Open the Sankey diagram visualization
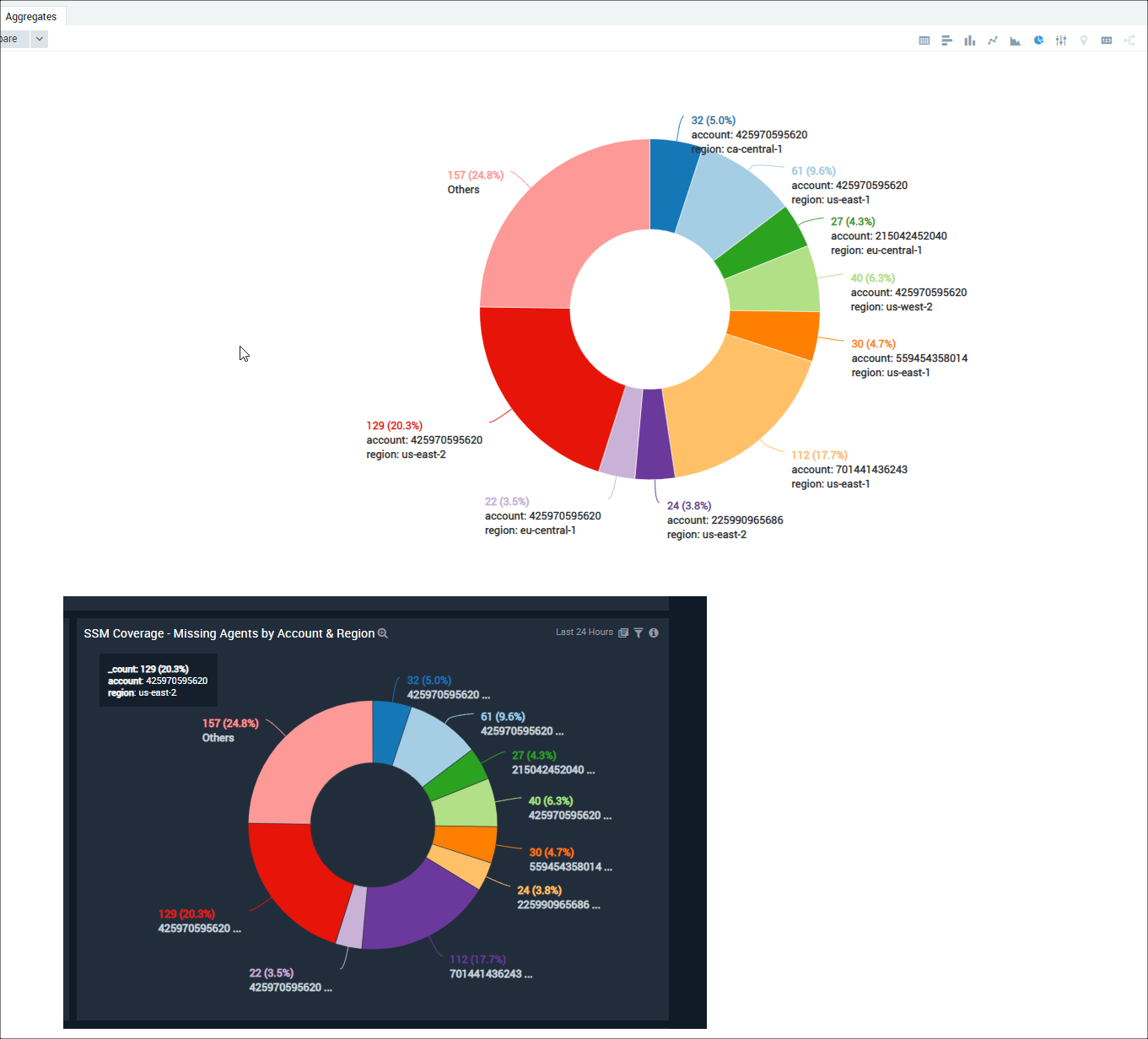 [x=1129, y=40]
